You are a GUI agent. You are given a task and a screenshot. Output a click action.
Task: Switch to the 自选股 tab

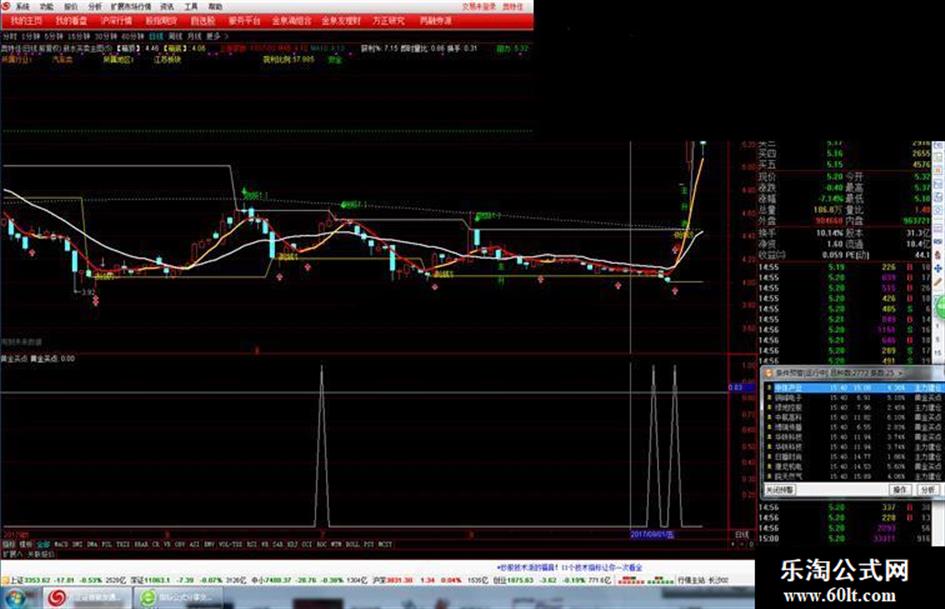point(203,21)
